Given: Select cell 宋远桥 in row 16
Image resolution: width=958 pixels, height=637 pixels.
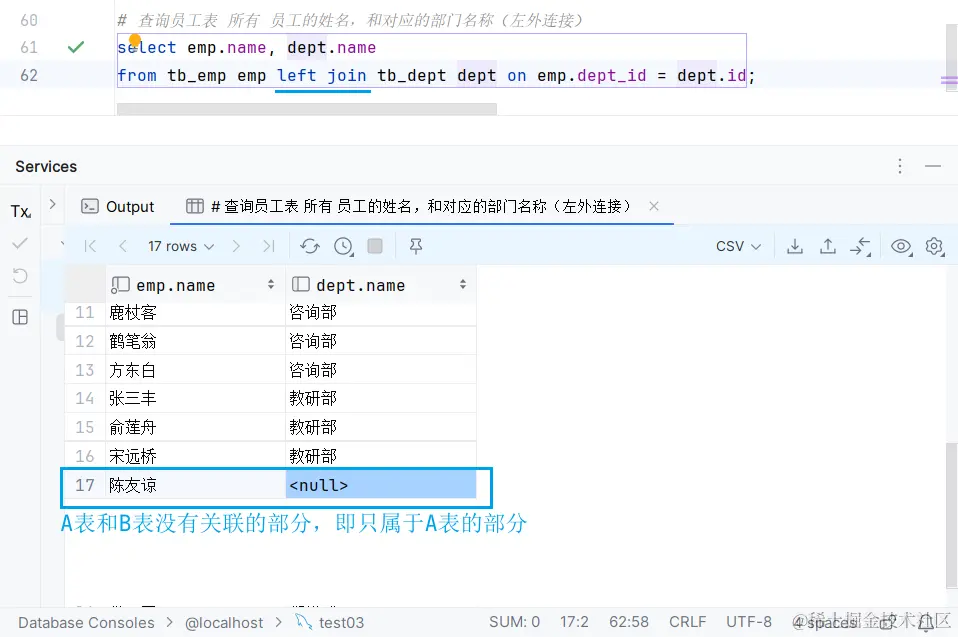Looking at the screenshot, I should click(x=195, y=456).
